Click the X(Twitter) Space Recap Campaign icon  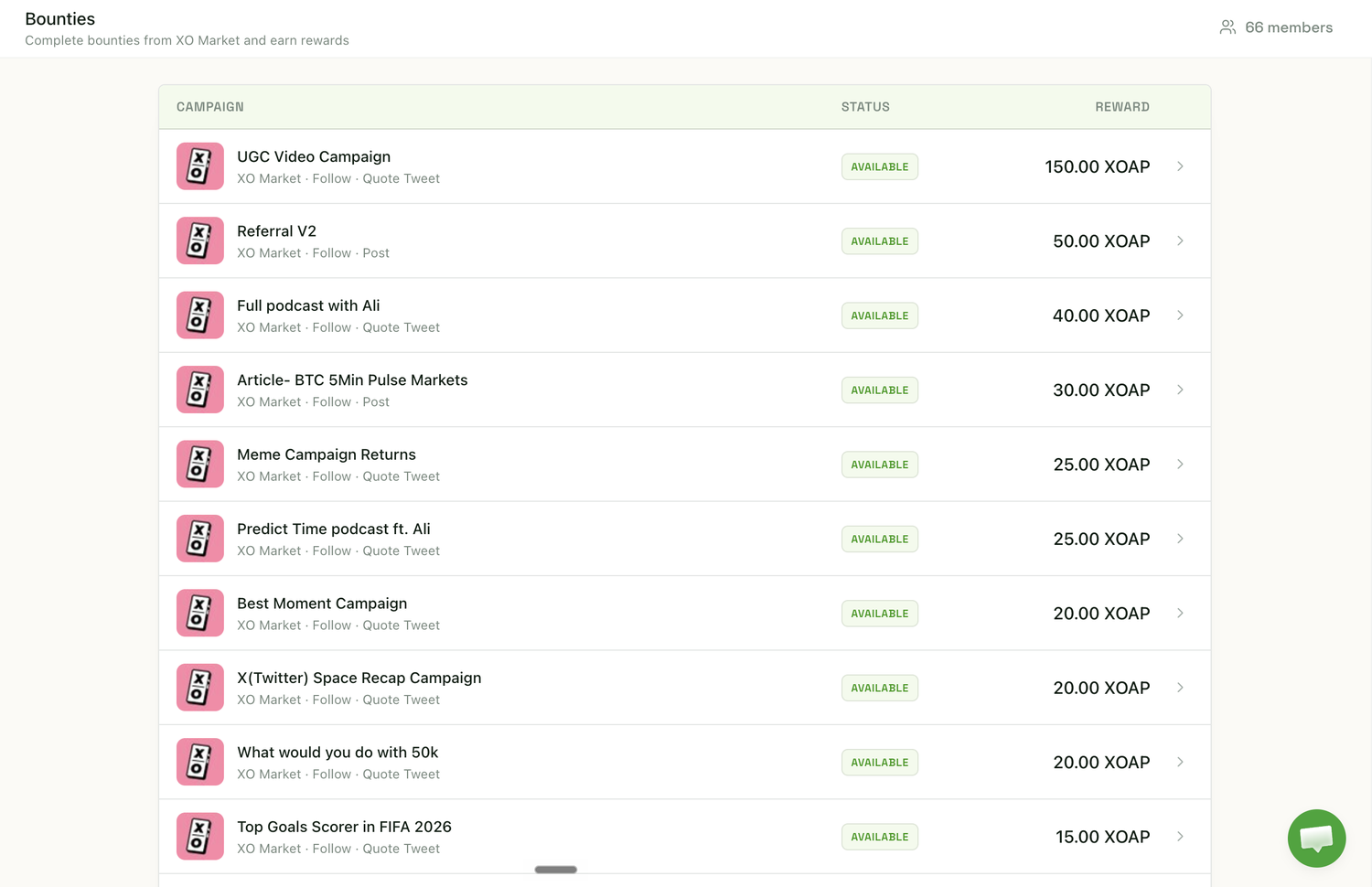click(200, 688)
